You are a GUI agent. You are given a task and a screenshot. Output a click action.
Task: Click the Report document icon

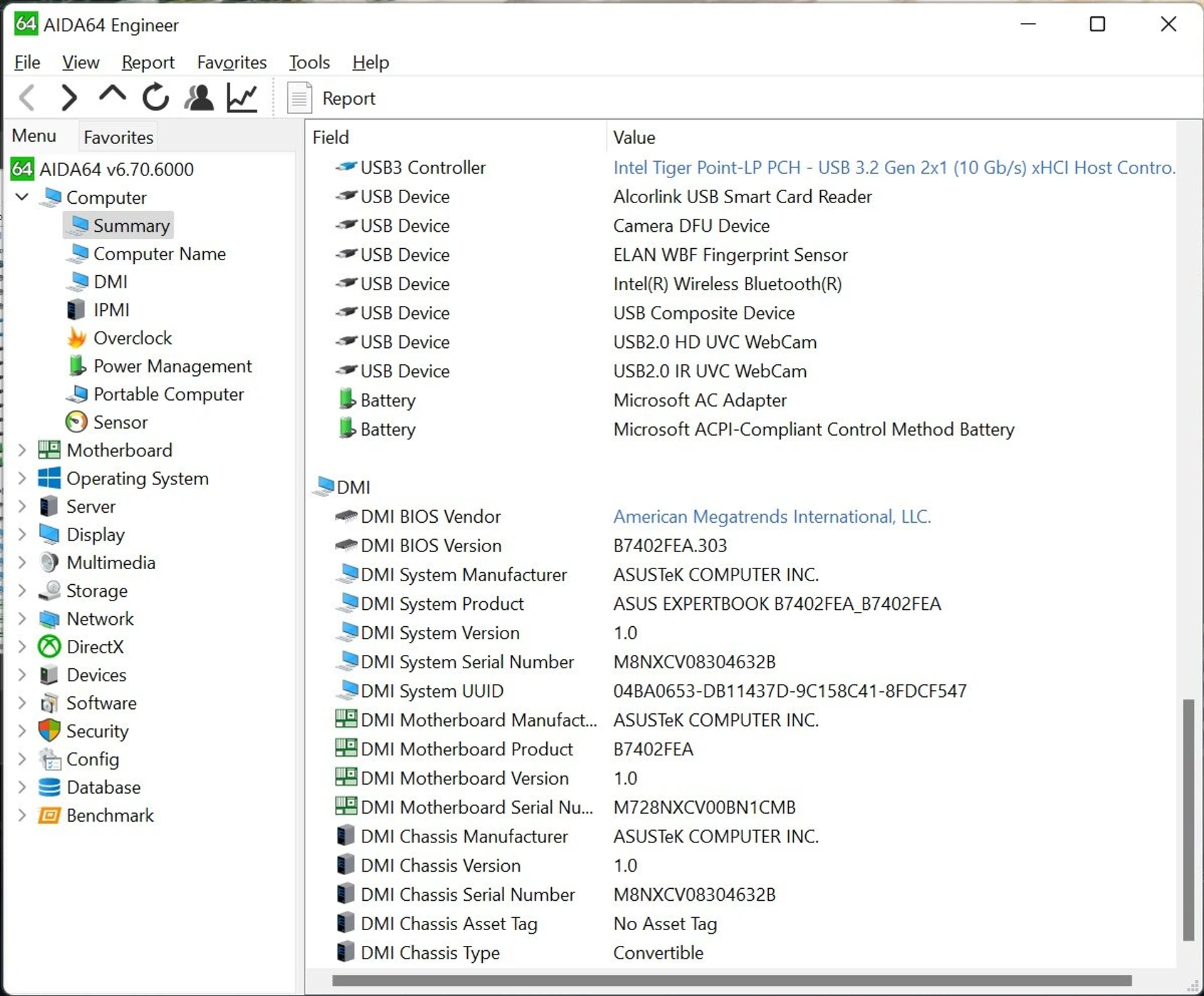(299, 98)
